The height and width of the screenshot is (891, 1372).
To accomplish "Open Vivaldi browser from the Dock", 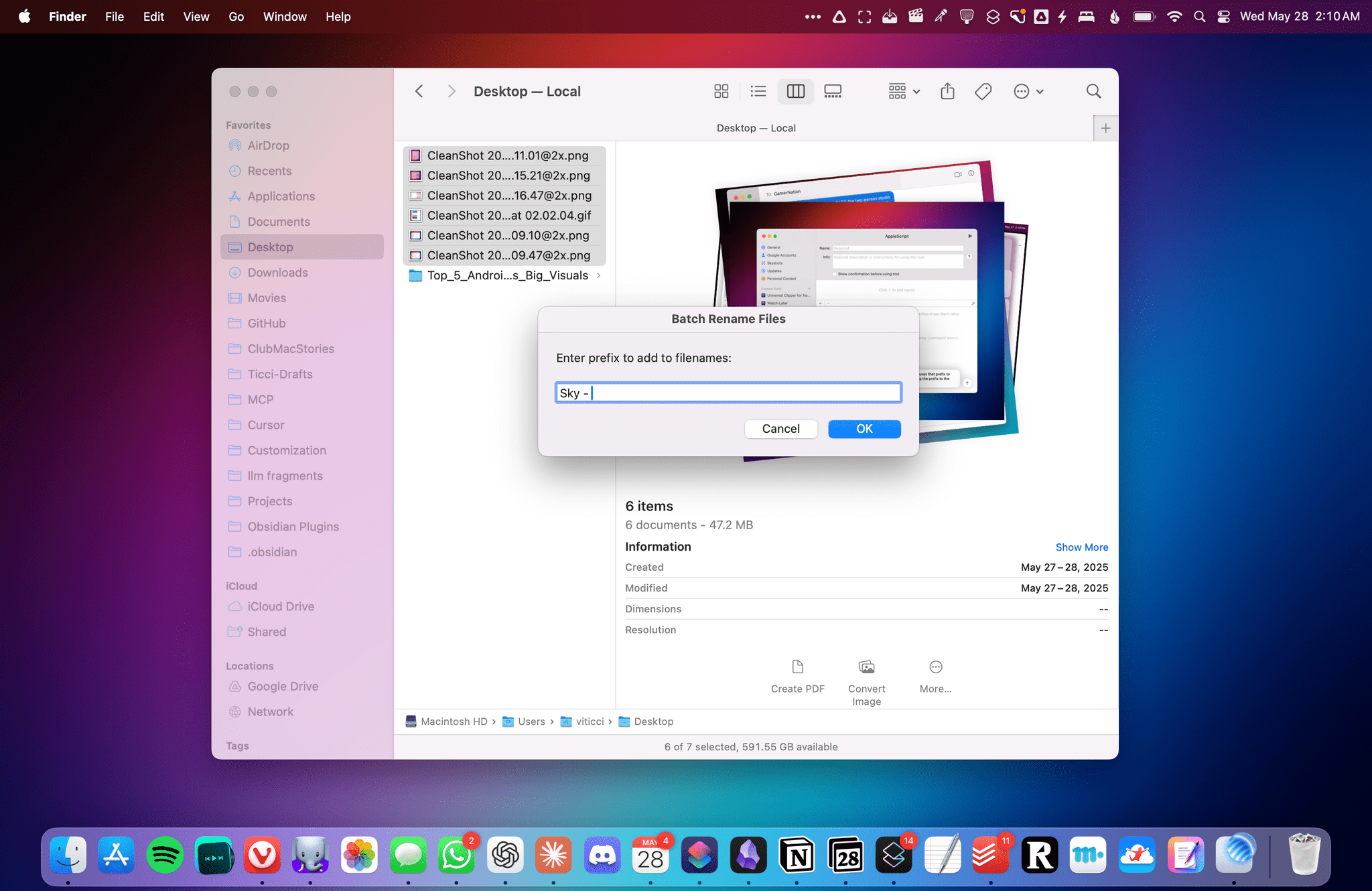I will point(262,855).
